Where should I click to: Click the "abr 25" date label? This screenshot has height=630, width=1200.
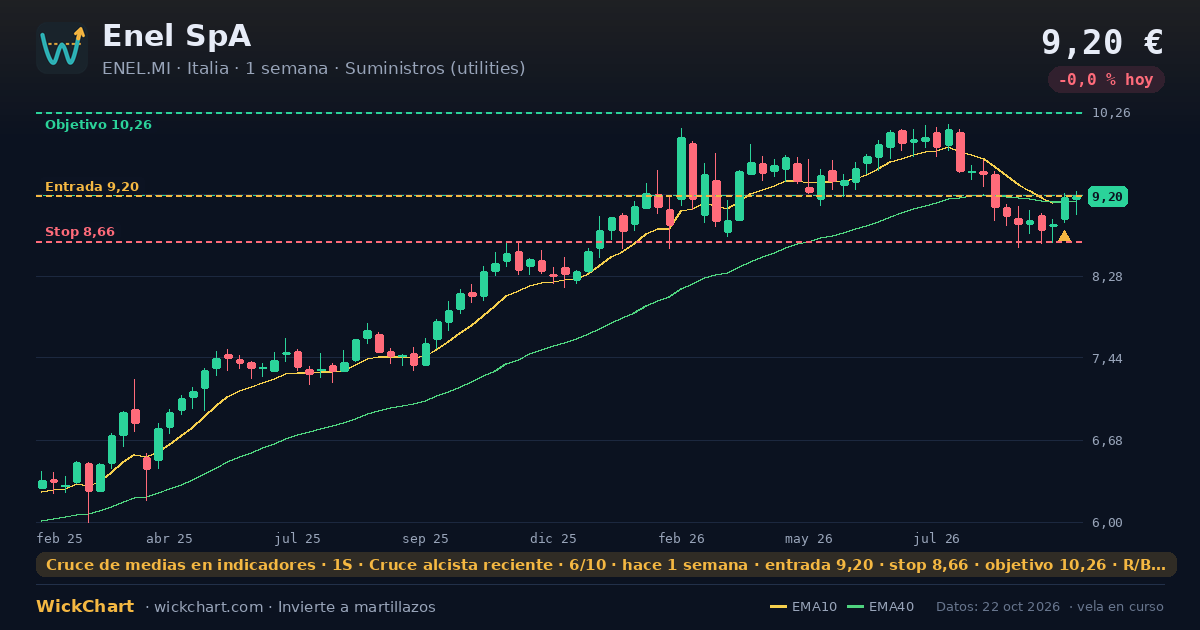(x=169, y=538)
